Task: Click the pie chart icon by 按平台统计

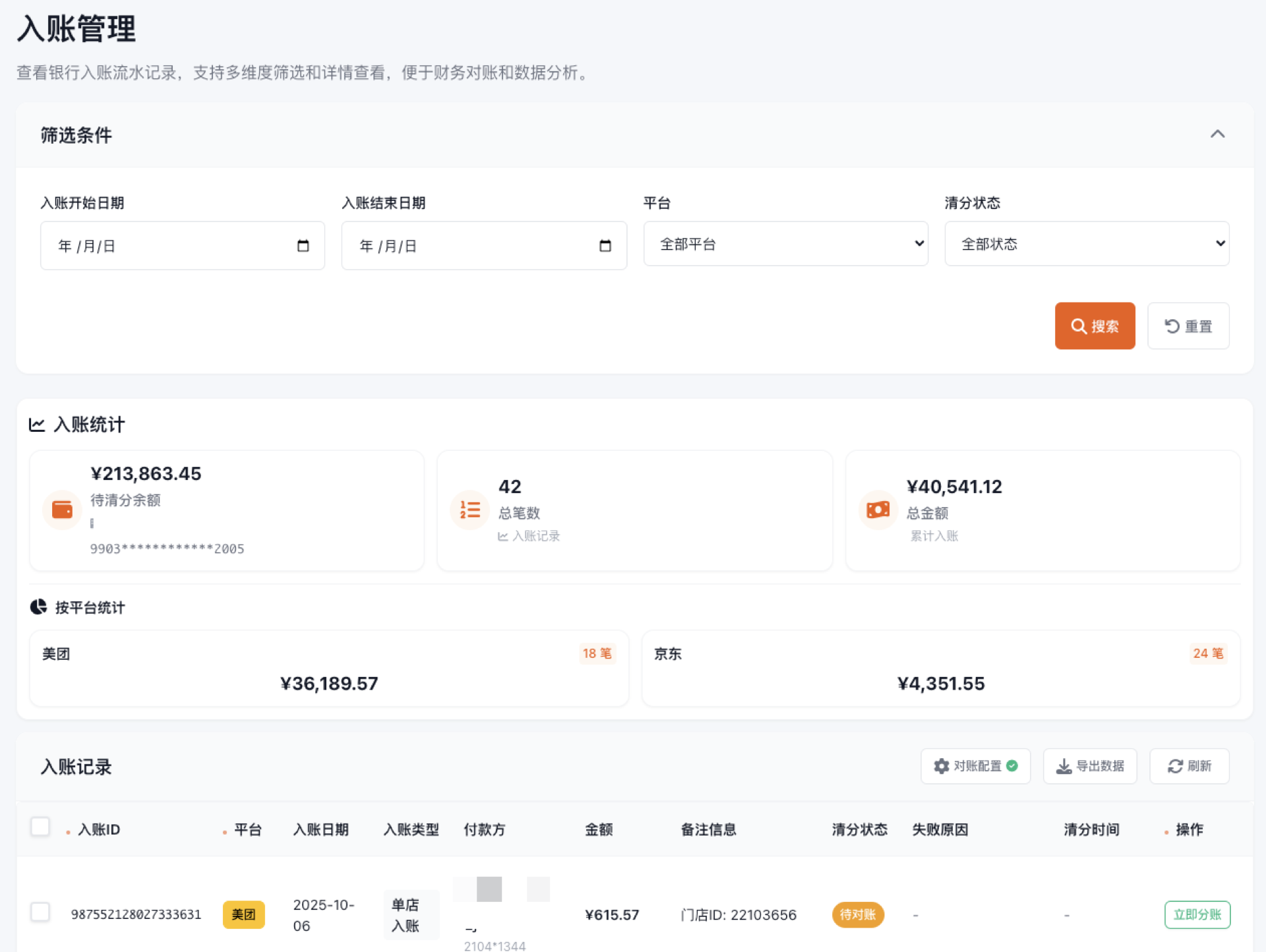Action: (x=38, y=607)
